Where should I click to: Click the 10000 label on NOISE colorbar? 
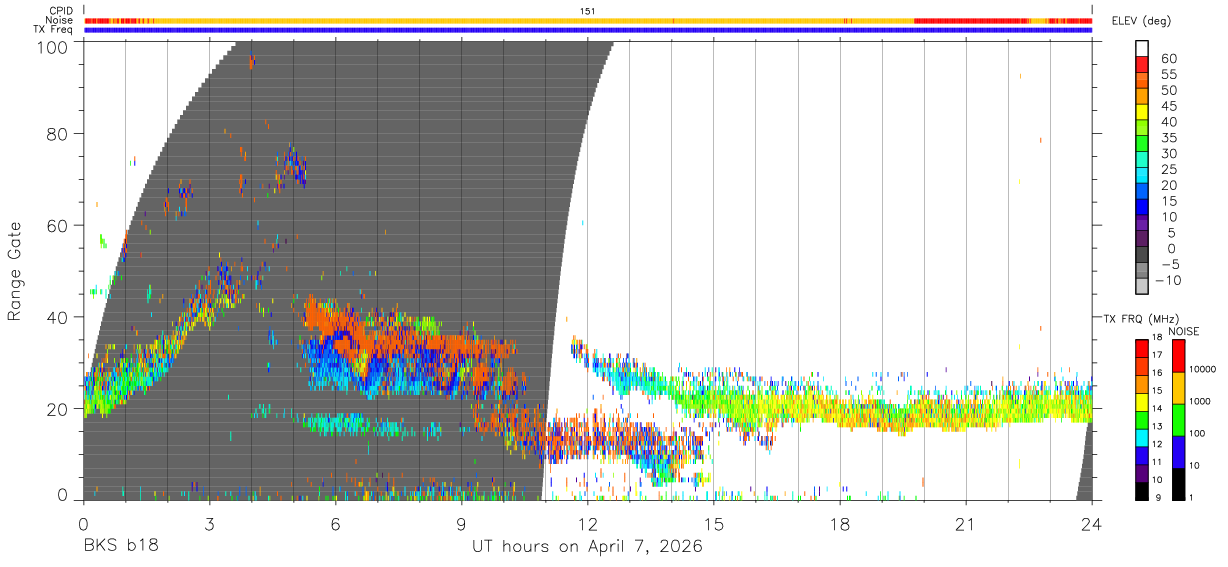[x=1202, y=368]
